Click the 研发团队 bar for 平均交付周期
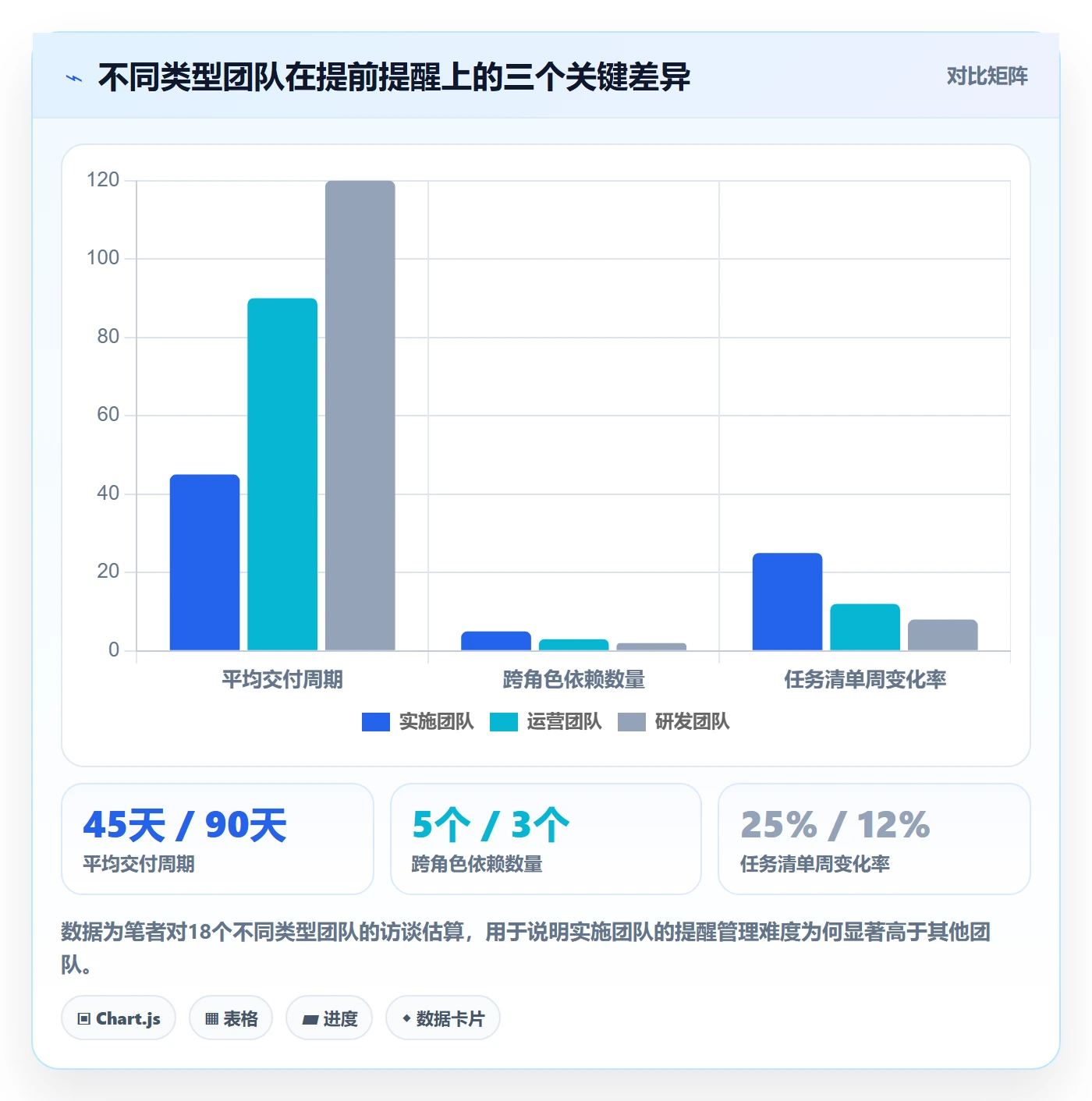 [360, 416]
